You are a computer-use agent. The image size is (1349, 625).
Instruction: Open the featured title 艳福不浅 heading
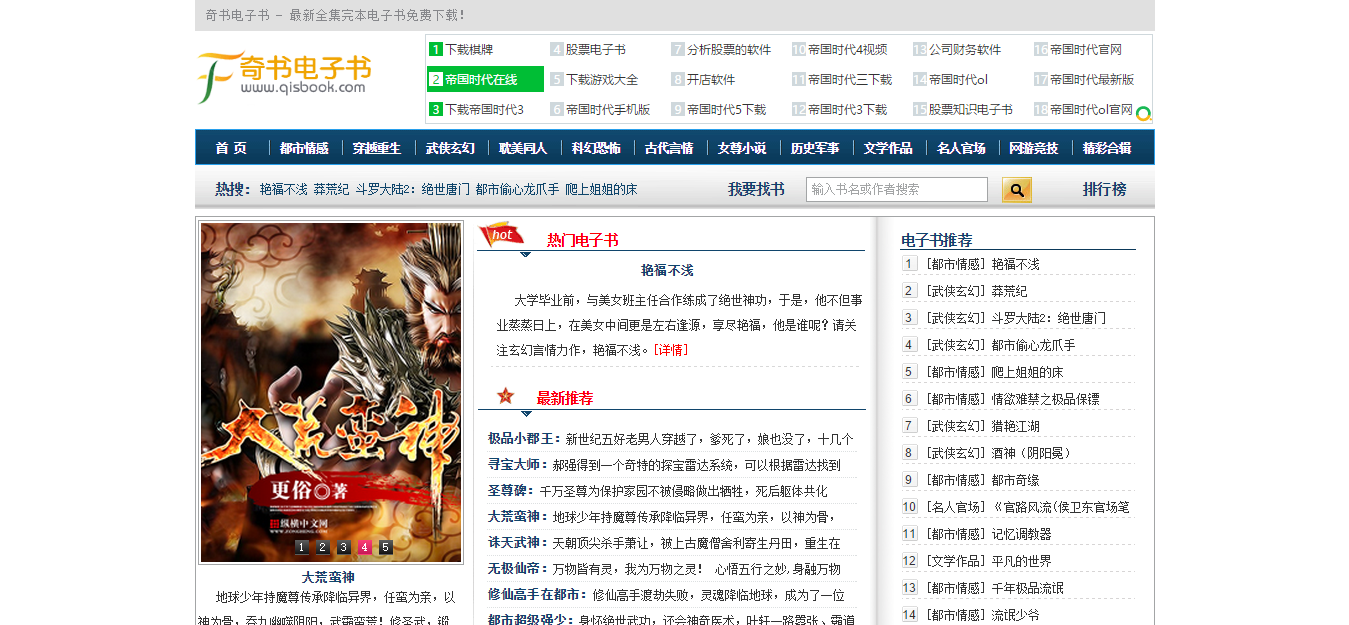click(x=667, y=270)
